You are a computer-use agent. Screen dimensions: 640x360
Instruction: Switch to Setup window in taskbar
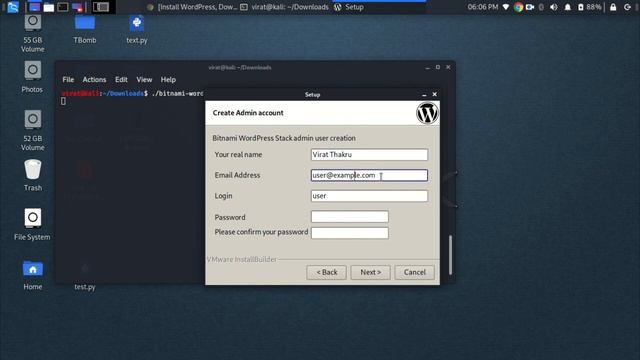pos(349,7)
